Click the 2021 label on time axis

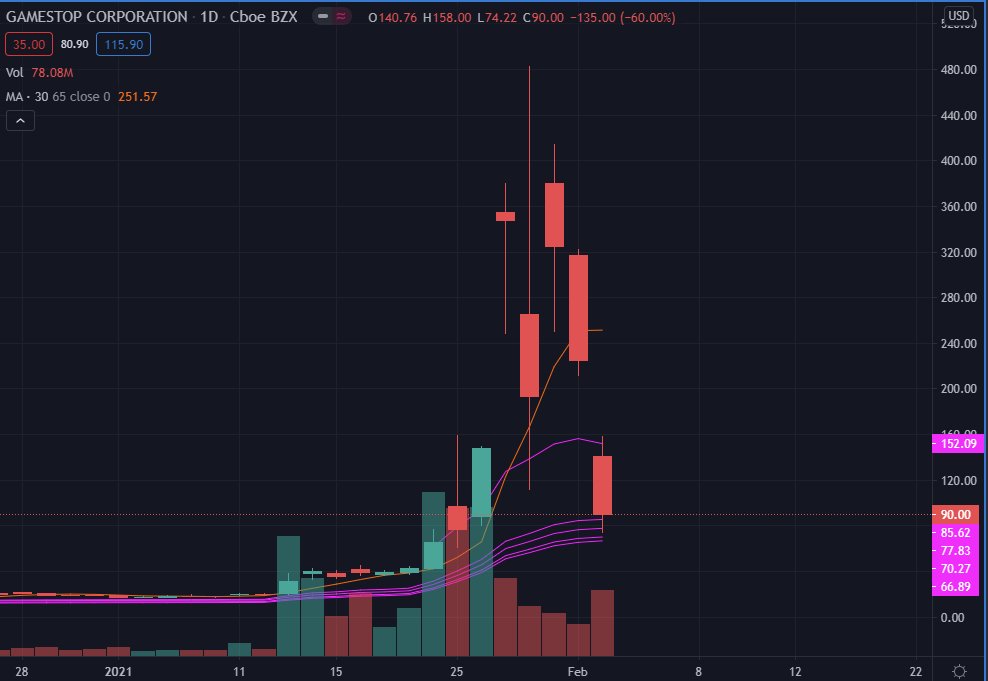[118, 672]
